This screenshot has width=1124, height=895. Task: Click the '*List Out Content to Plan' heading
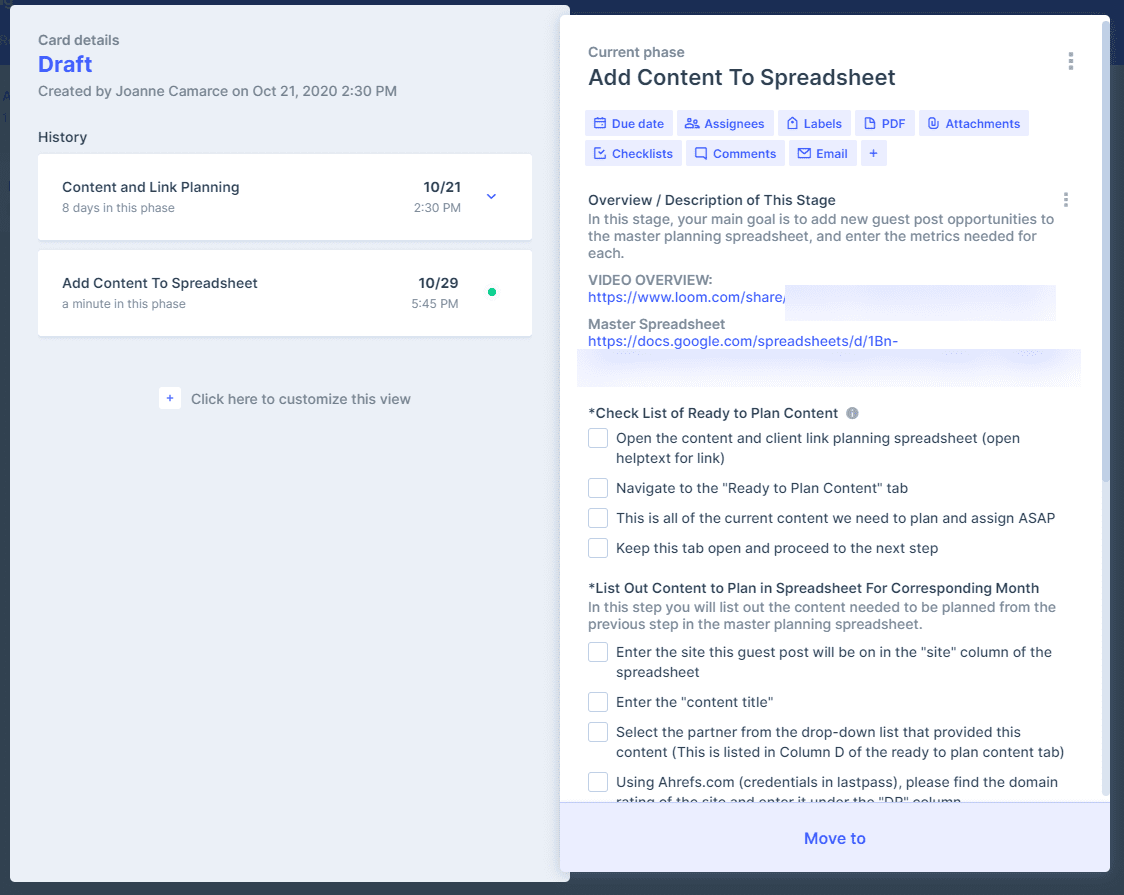point(814,588)
